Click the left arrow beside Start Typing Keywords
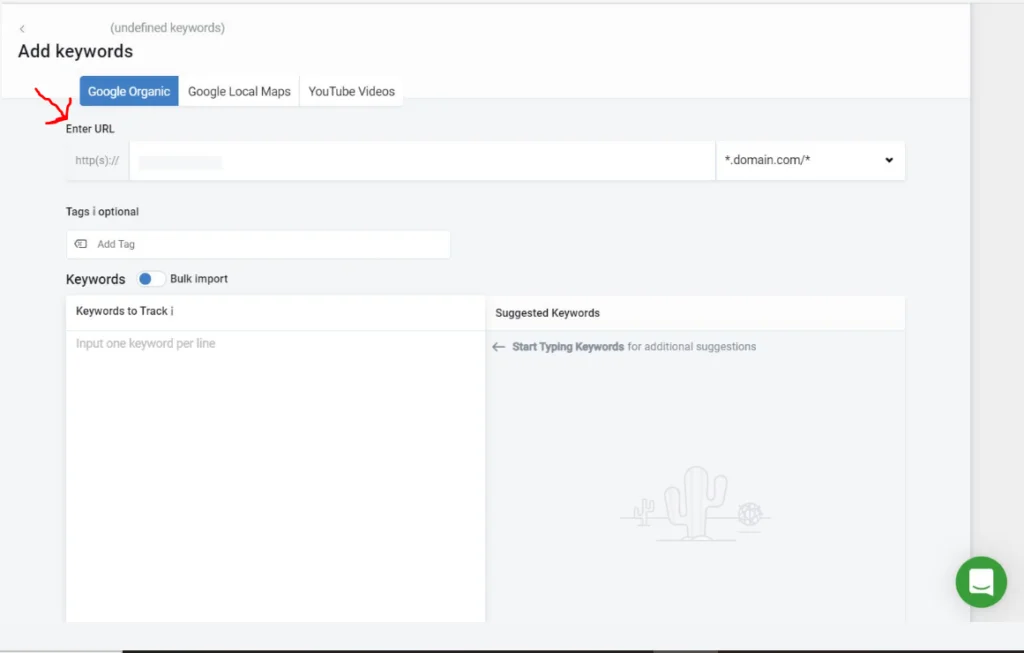 click(497, 346)
